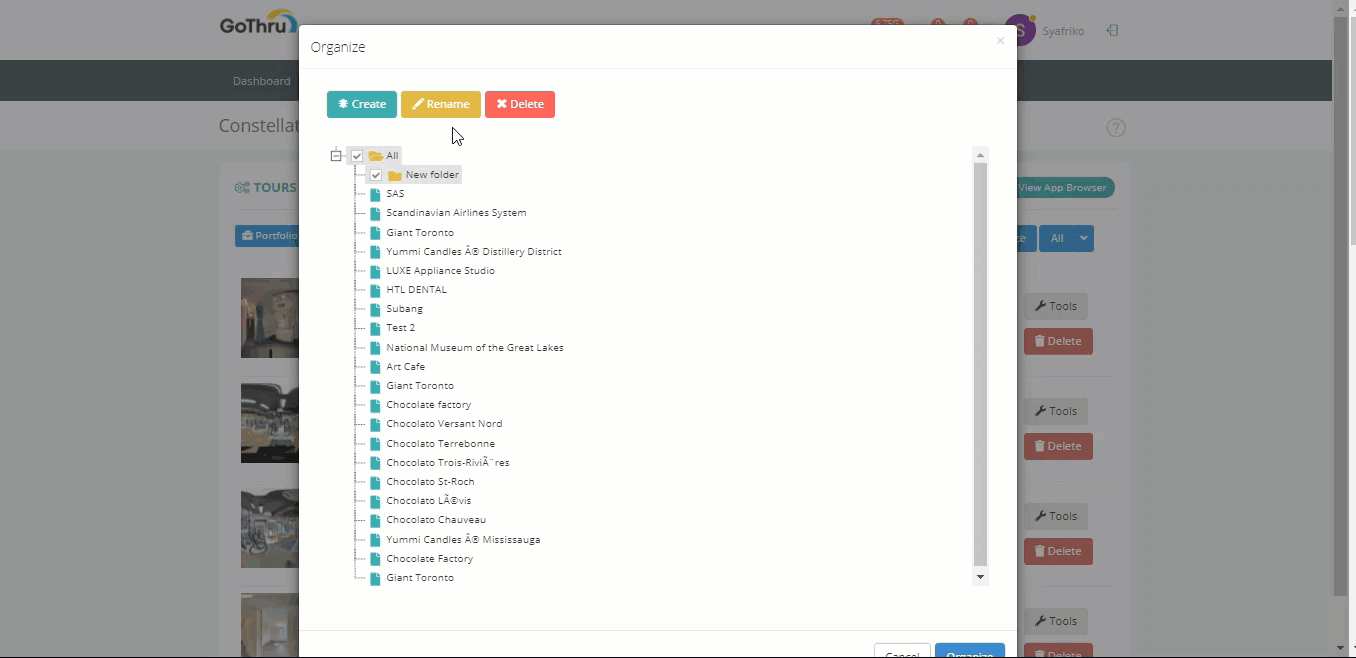This screenshot has height=658, width=1356.
Task: Click the Portfolio button in background page
Action: pyautogui.click(x=267, y=236)
